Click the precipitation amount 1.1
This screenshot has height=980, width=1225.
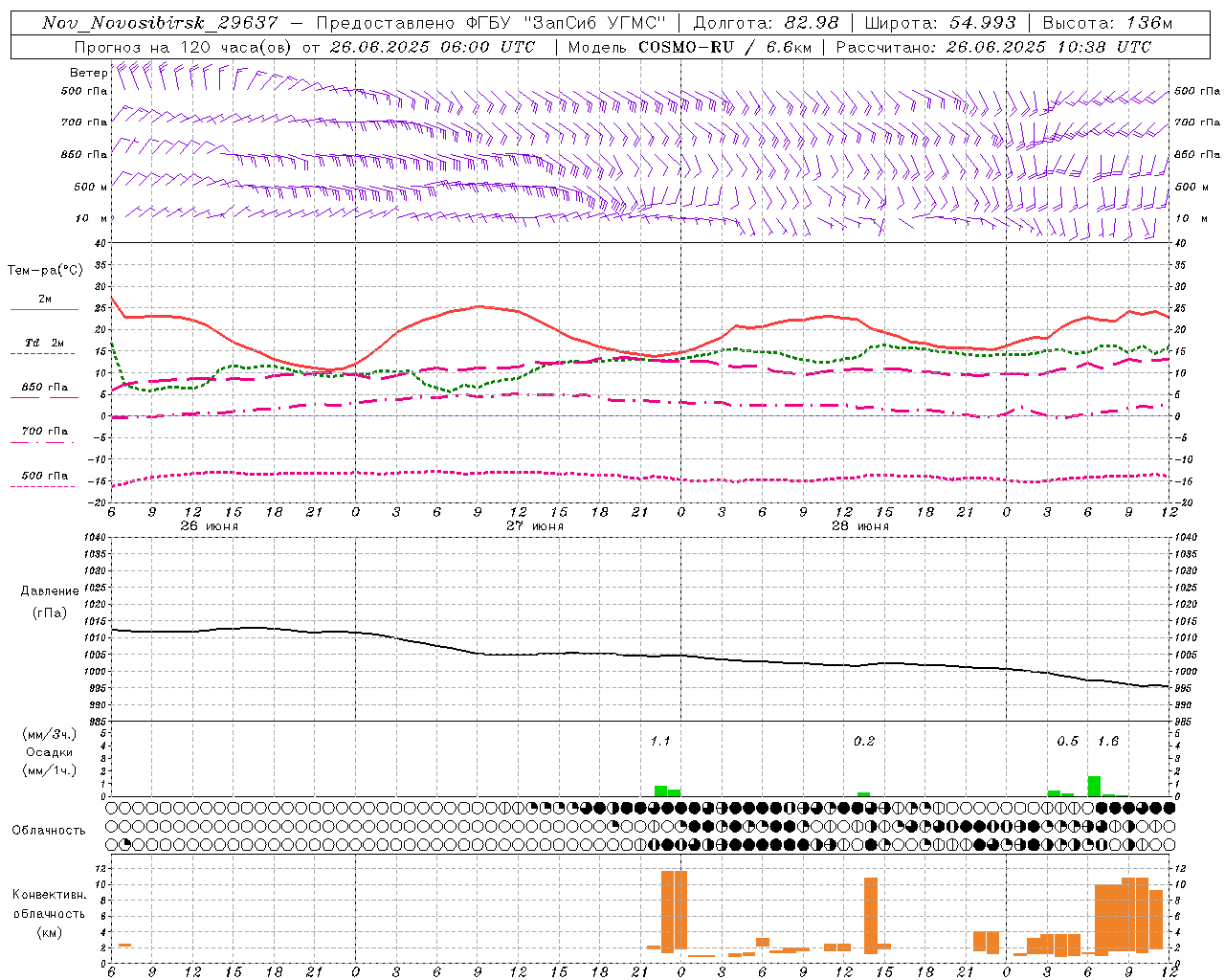pos(660,741)
